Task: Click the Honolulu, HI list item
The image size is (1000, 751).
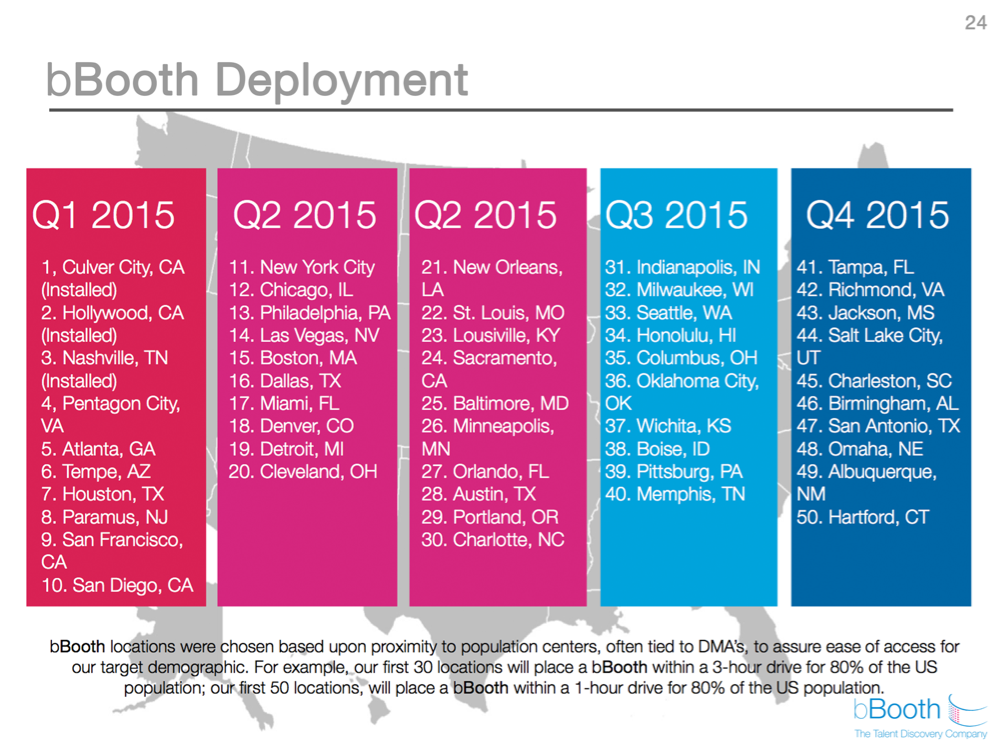Action: pos(671,335)
